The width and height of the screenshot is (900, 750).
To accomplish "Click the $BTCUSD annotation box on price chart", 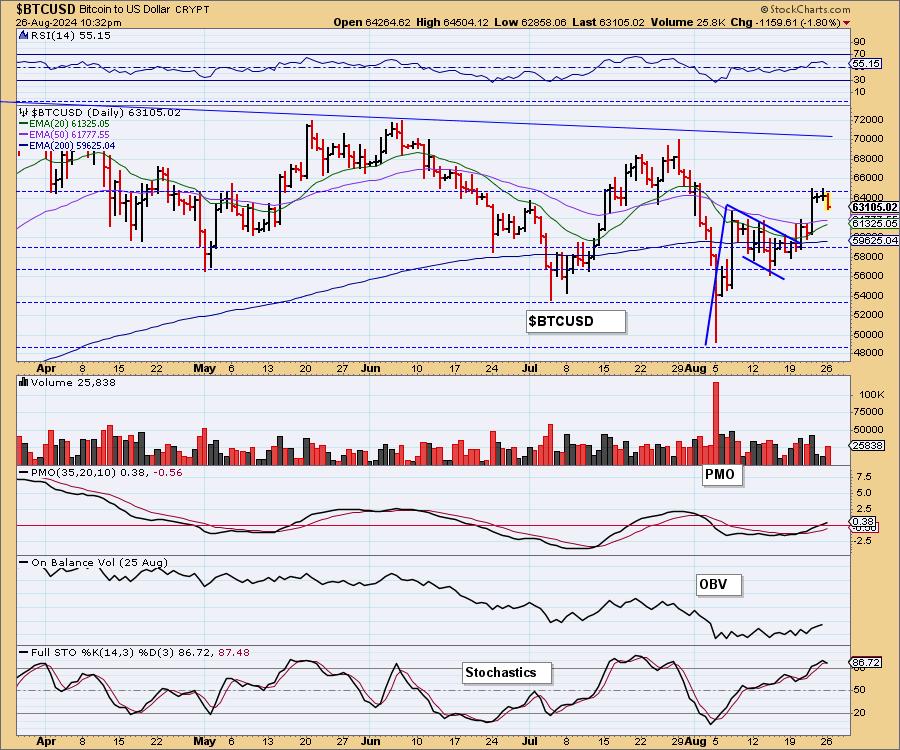I will click(576, 321).
